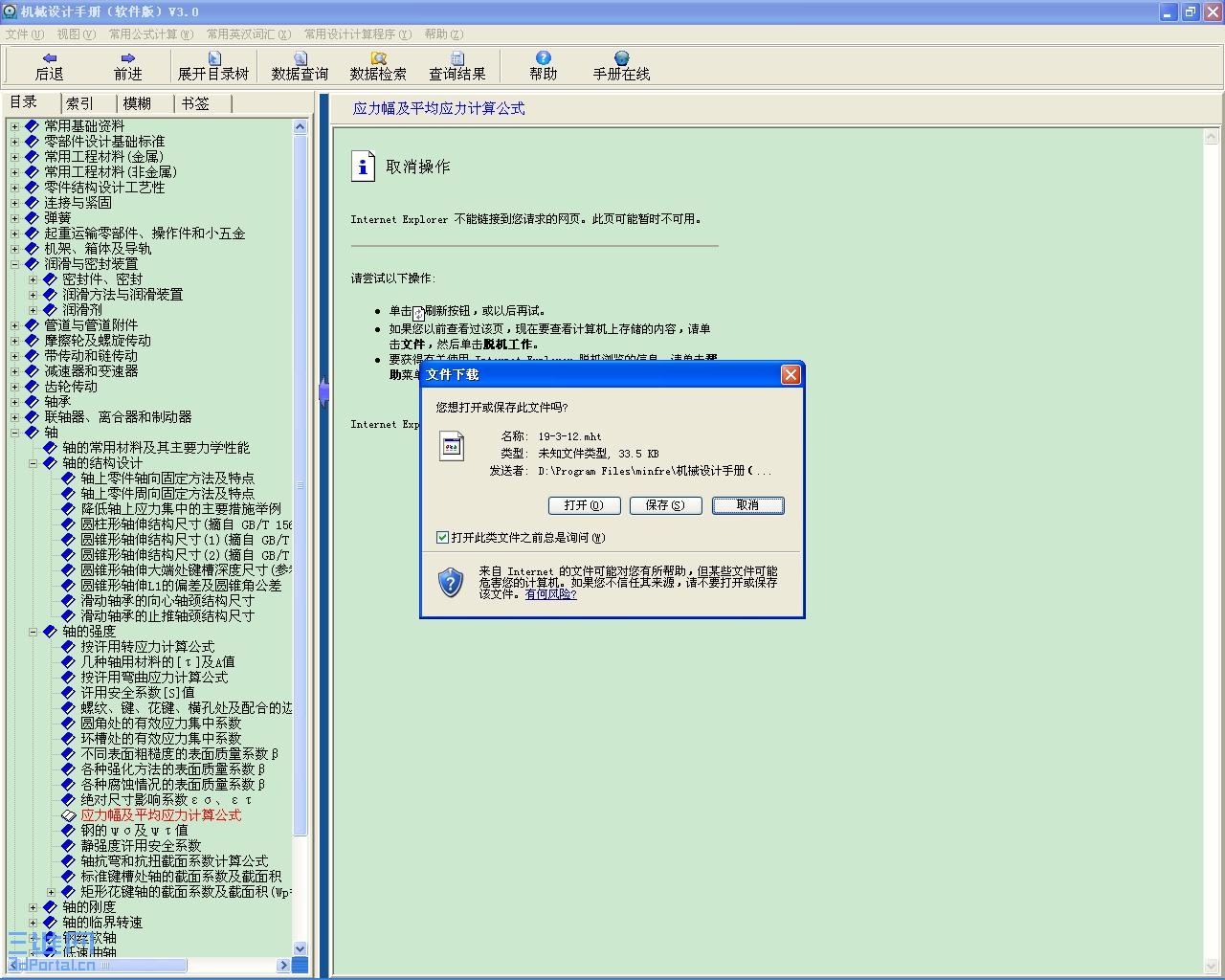Collapse the 轴的结构设计 node

point(33,463)
